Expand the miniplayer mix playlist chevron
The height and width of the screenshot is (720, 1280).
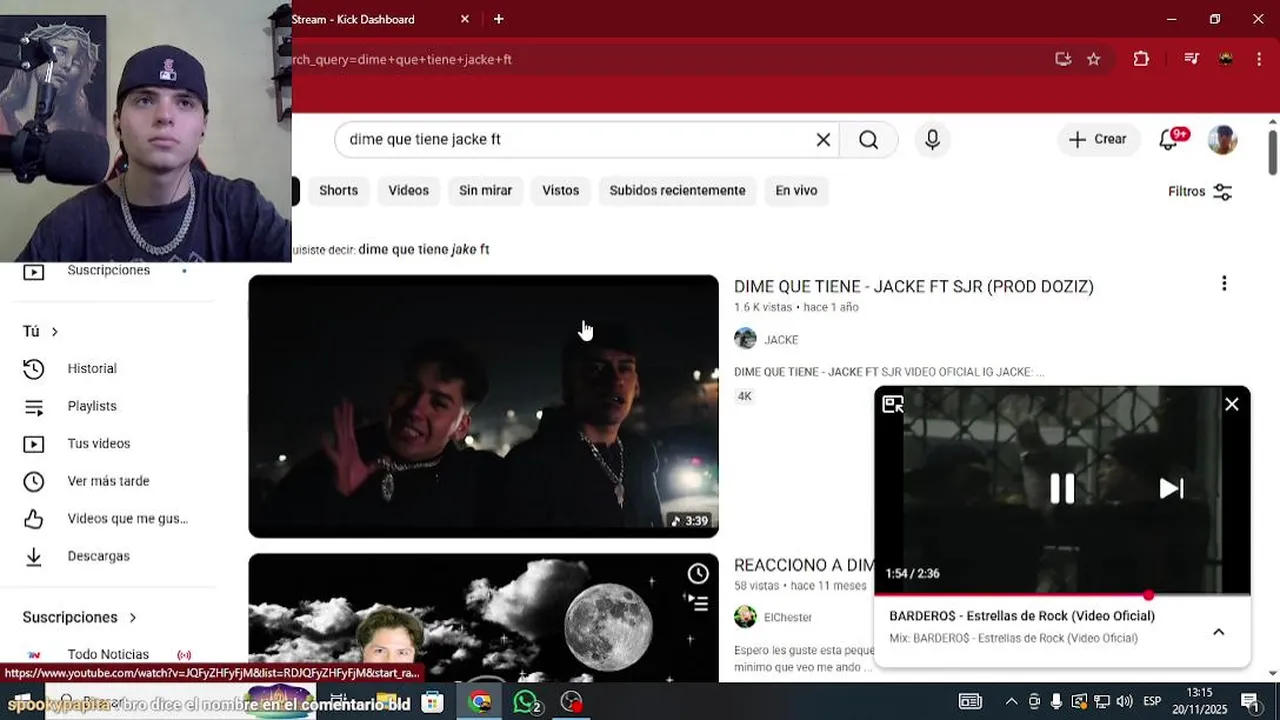1218,631
